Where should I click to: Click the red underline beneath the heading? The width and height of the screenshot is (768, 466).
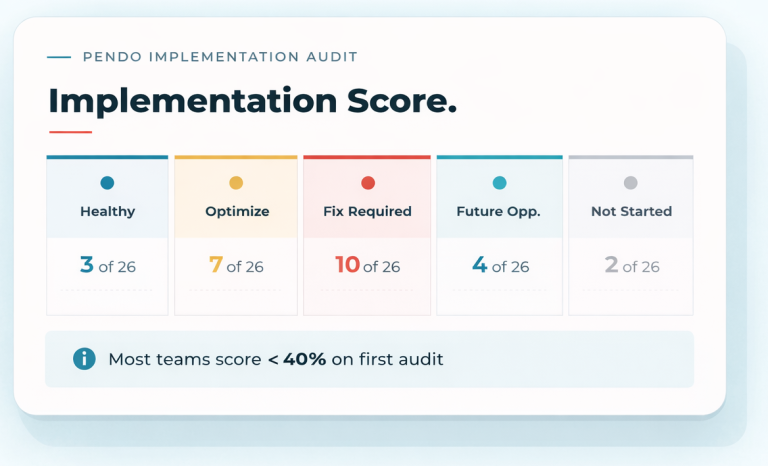point(70,132)
